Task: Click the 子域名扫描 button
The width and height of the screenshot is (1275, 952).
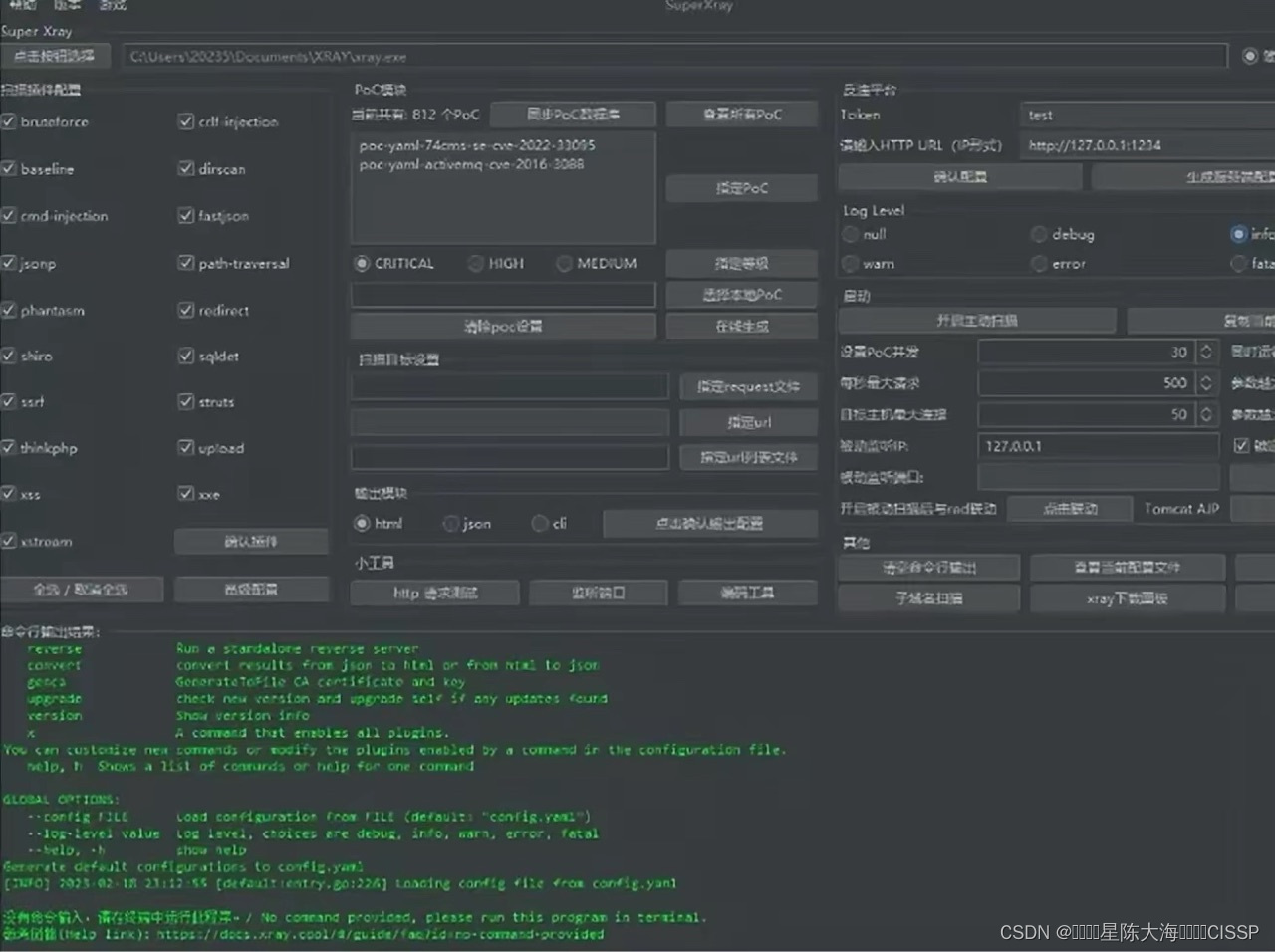Action: (929, 598)
